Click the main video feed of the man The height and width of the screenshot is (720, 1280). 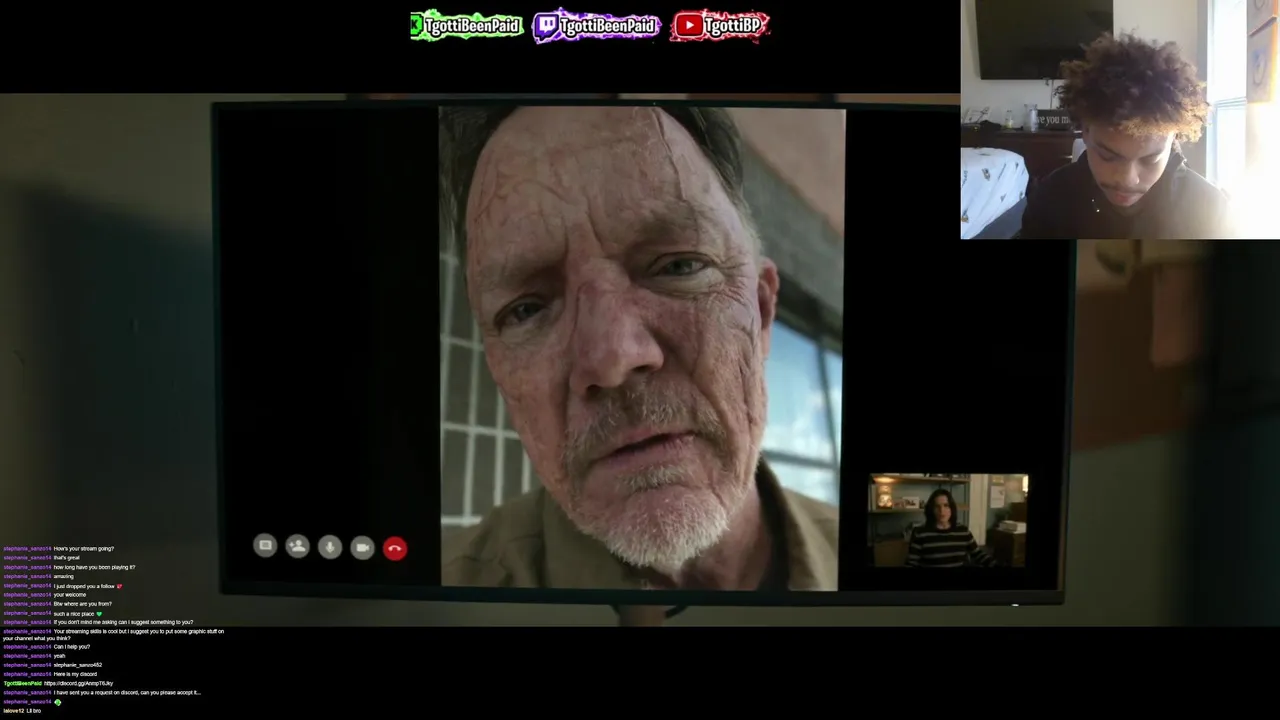click(x=642, y=347)
